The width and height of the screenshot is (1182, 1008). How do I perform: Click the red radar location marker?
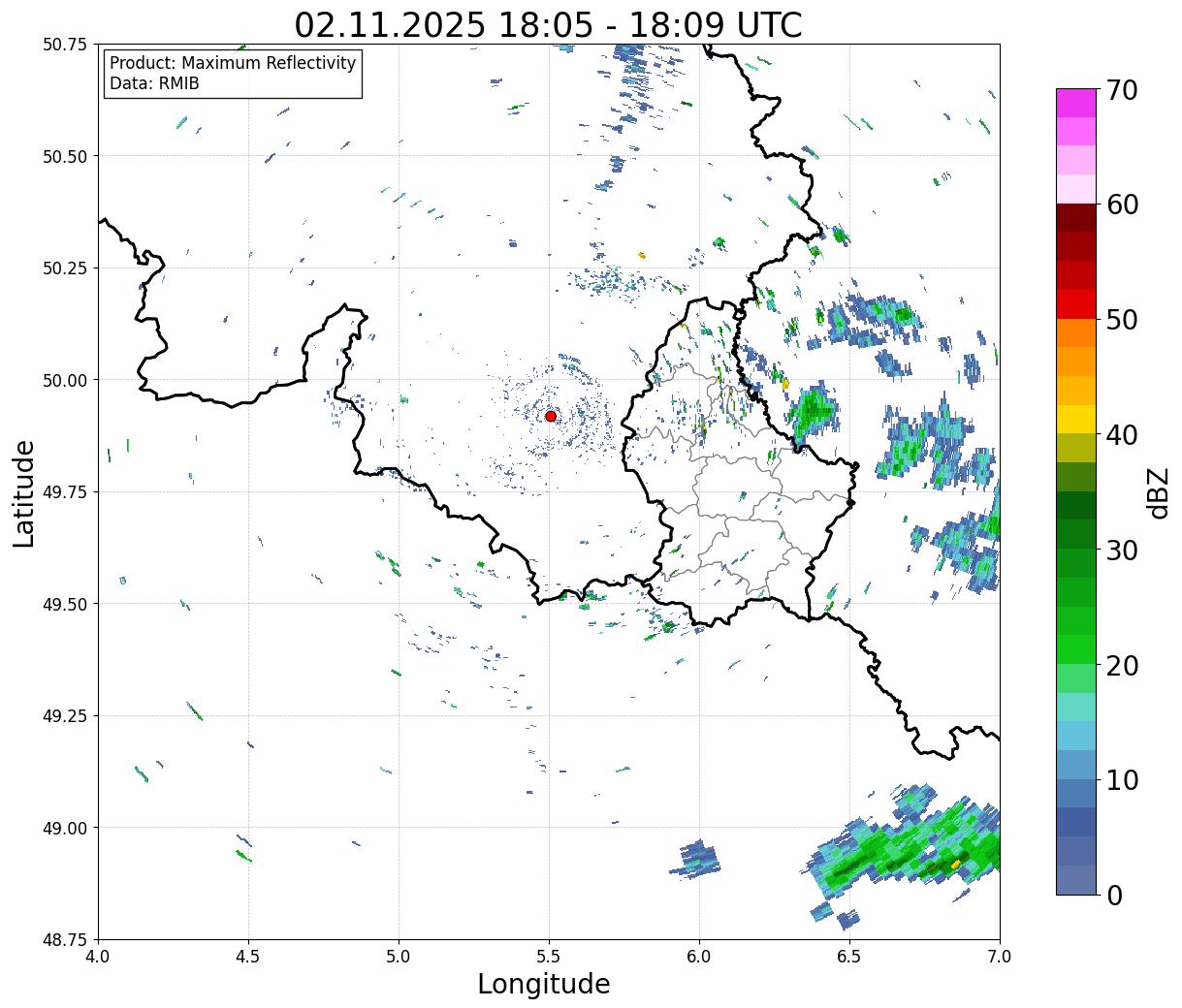[551, 416]
